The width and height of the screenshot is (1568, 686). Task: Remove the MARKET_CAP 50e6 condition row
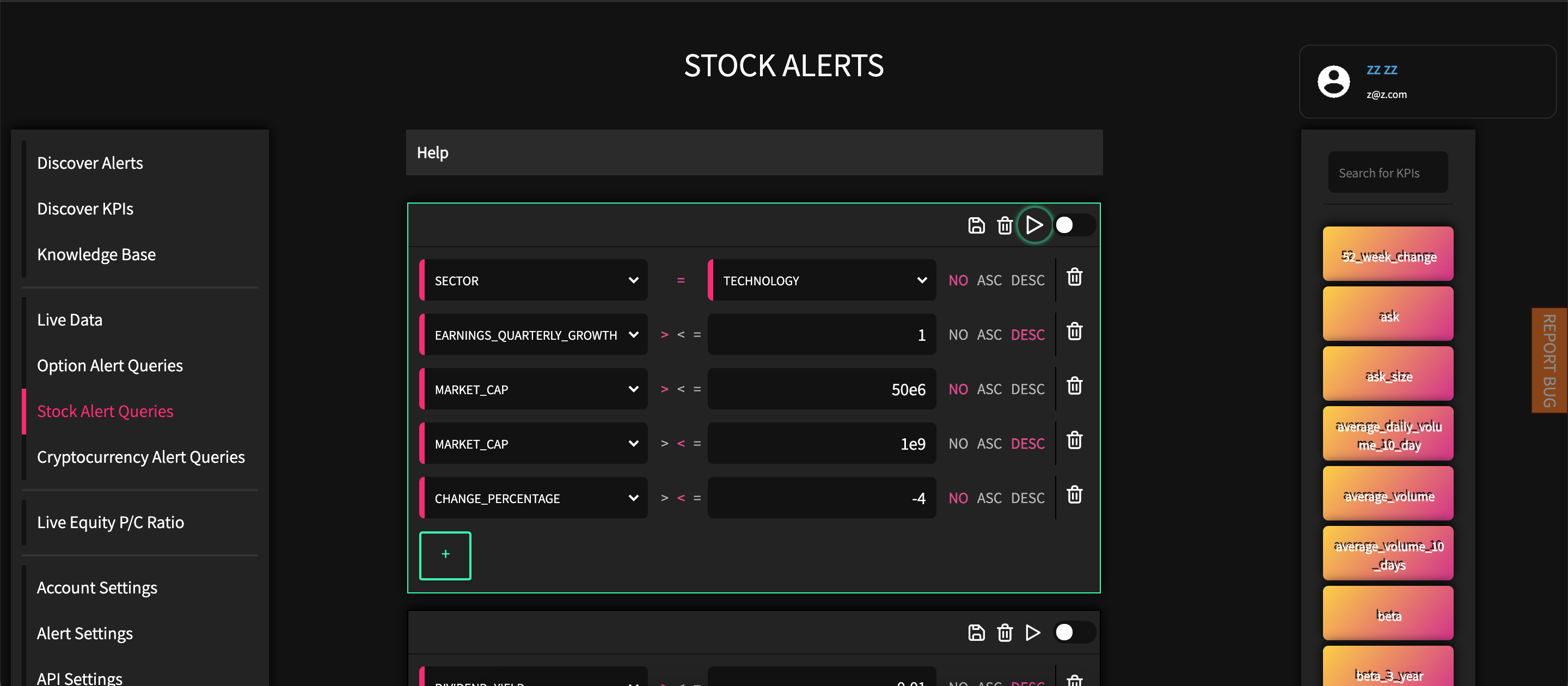click(x=1075, y=386)
